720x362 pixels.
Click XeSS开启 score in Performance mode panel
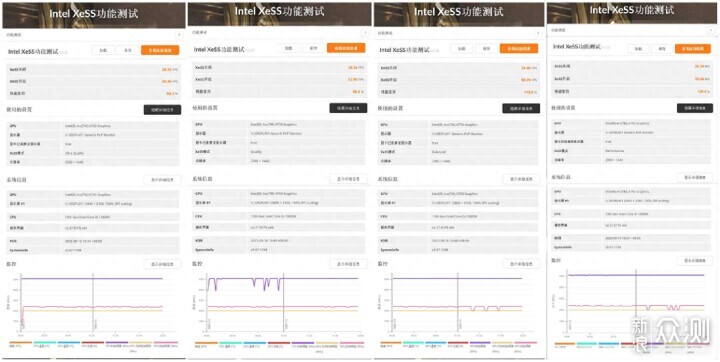click(703, 79)
